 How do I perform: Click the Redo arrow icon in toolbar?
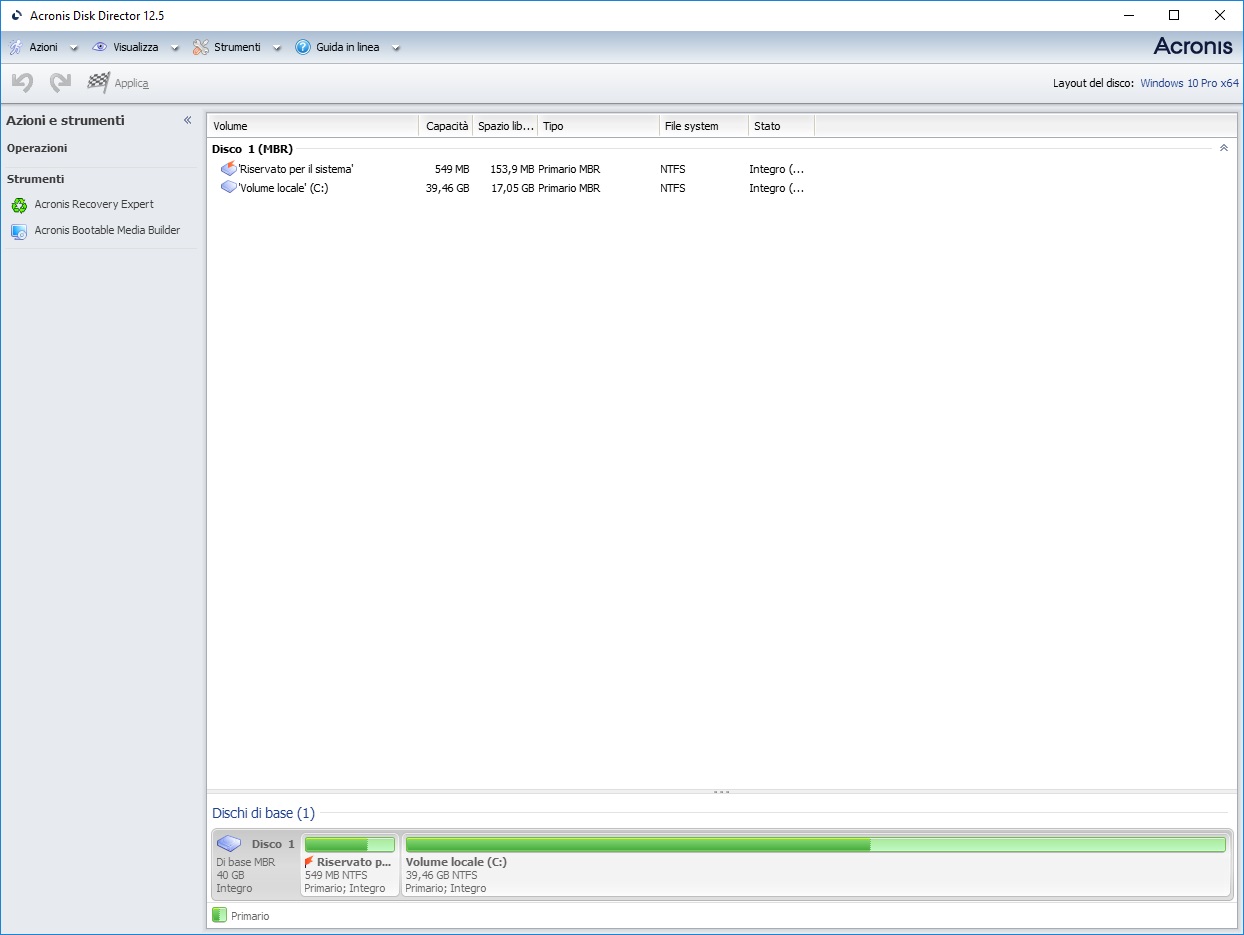click(60, 83)
